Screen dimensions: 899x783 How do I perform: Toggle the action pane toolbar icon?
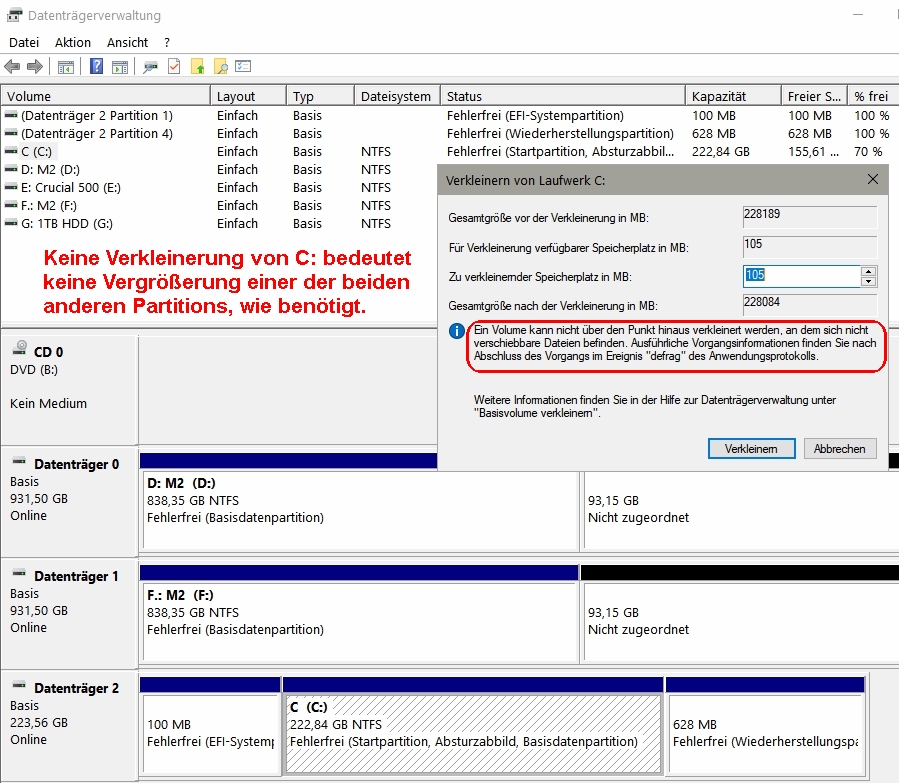coord(120,67)
